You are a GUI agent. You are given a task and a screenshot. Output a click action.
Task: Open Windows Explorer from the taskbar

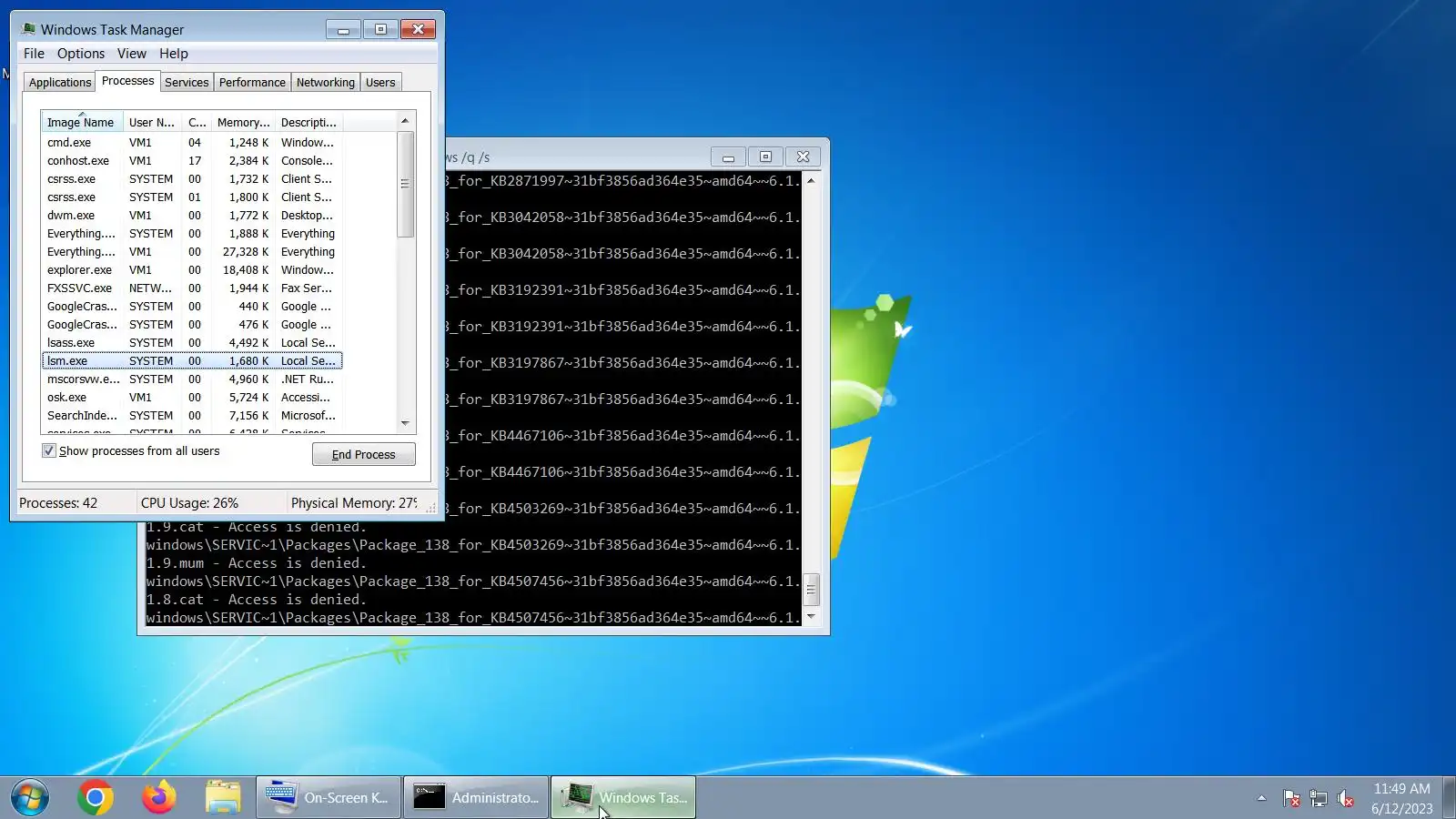coord(223,798)
